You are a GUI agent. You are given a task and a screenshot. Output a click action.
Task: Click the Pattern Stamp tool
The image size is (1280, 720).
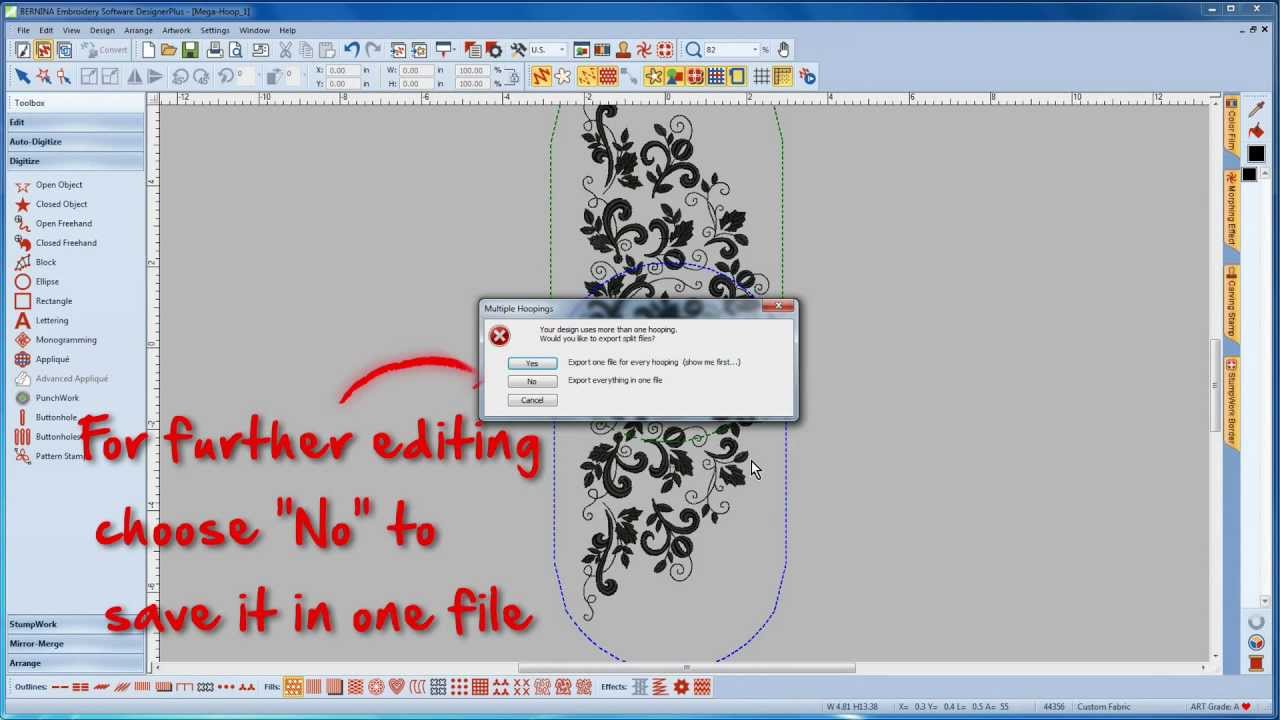coord(58,455)
